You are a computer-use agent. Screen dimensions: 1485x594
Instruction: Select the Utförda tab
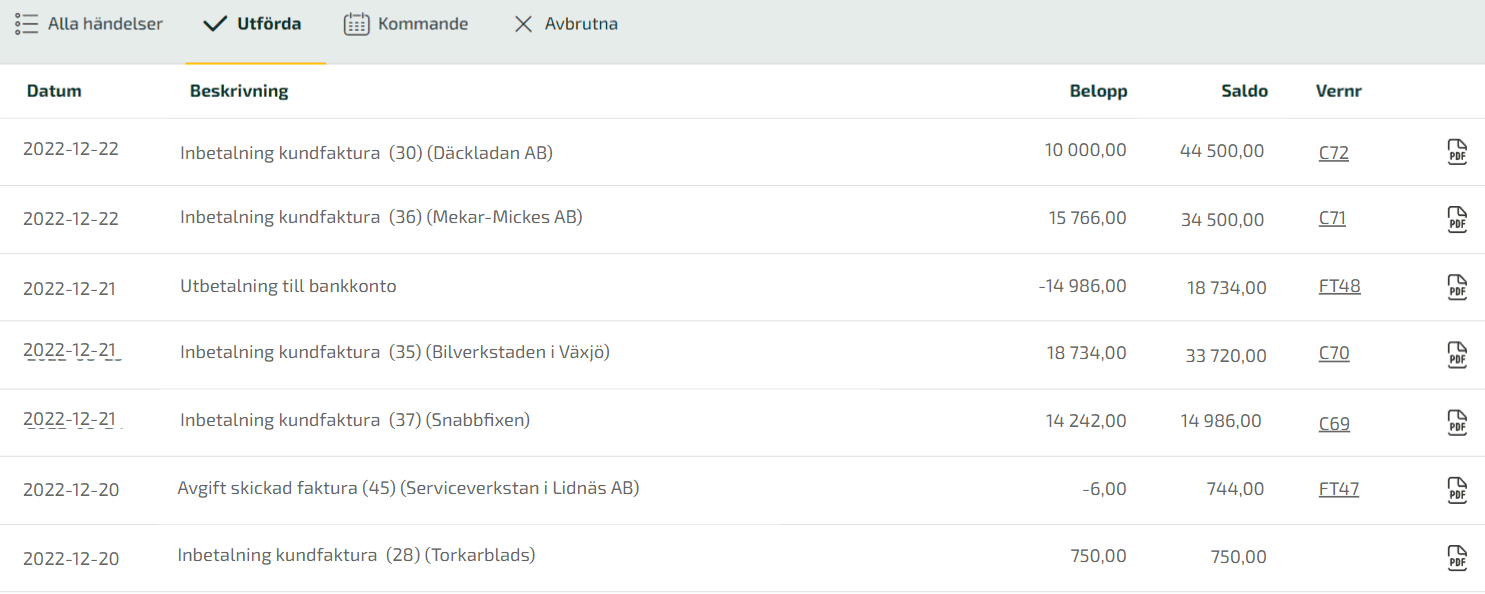[x=252, y=24]
